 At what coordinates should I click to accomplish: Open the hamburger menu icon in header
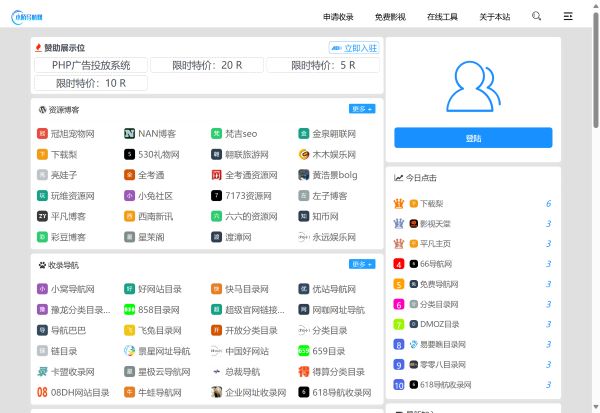568,16
